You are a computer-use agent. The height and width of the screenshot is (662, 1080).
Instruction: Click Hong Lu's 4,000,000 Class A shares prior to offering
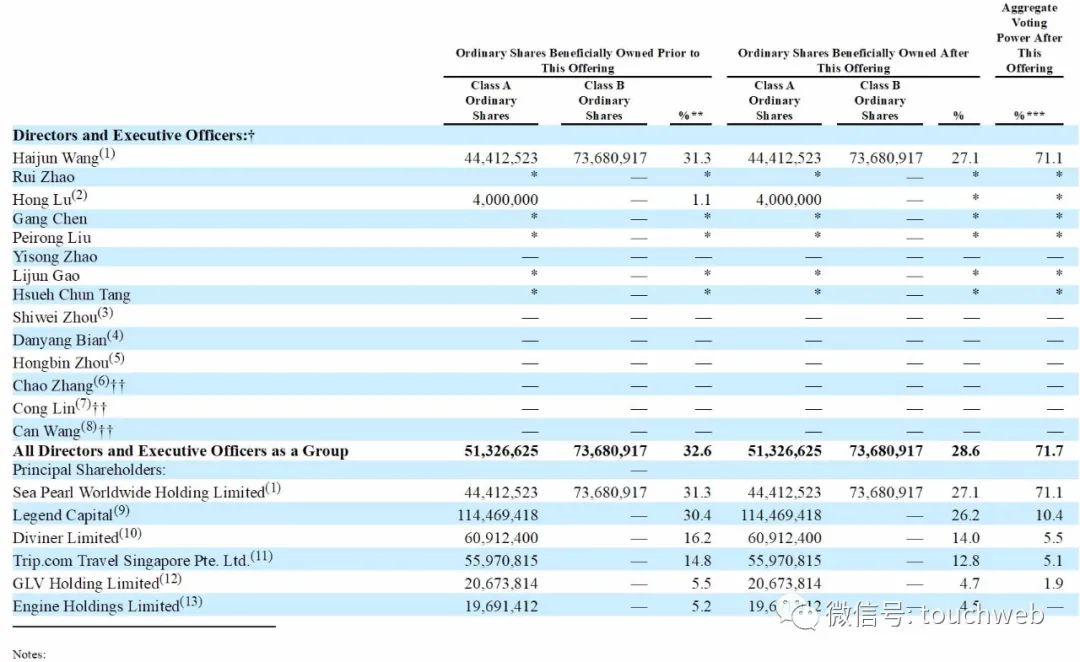[x=505, y=200]
